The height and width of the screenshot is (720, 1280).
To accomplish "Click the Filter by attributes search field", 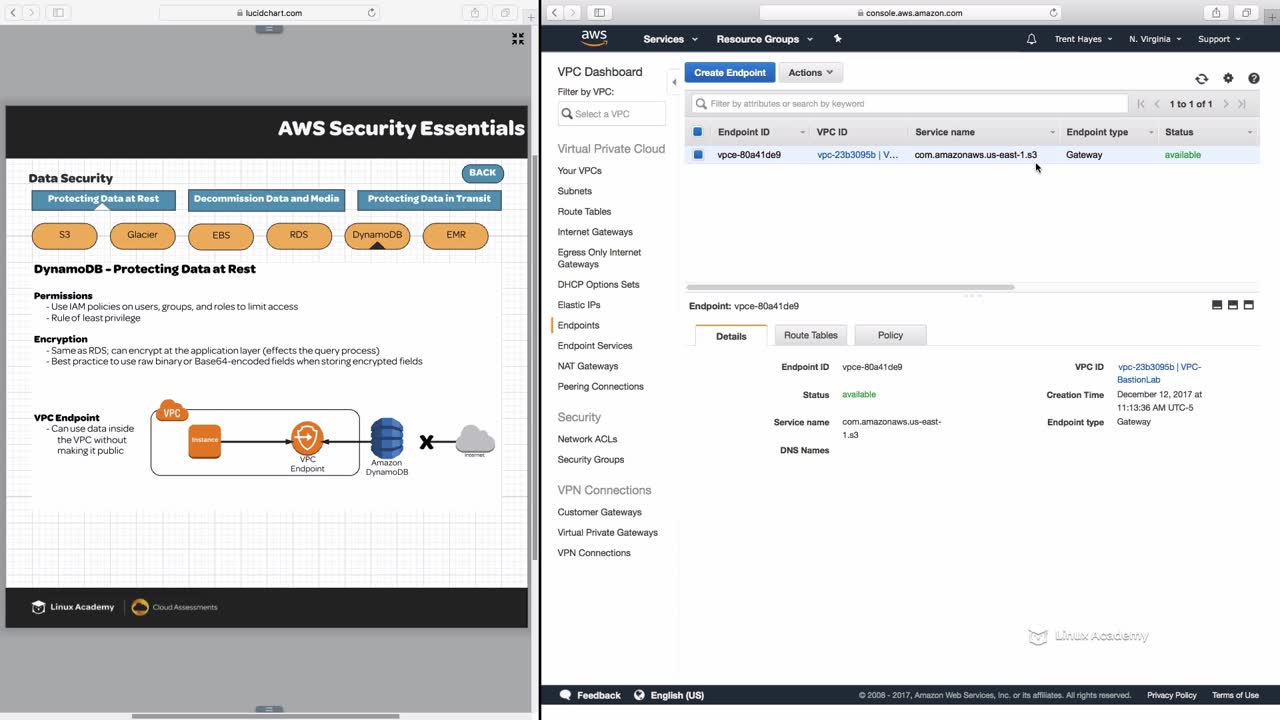I will click(909, 104).
